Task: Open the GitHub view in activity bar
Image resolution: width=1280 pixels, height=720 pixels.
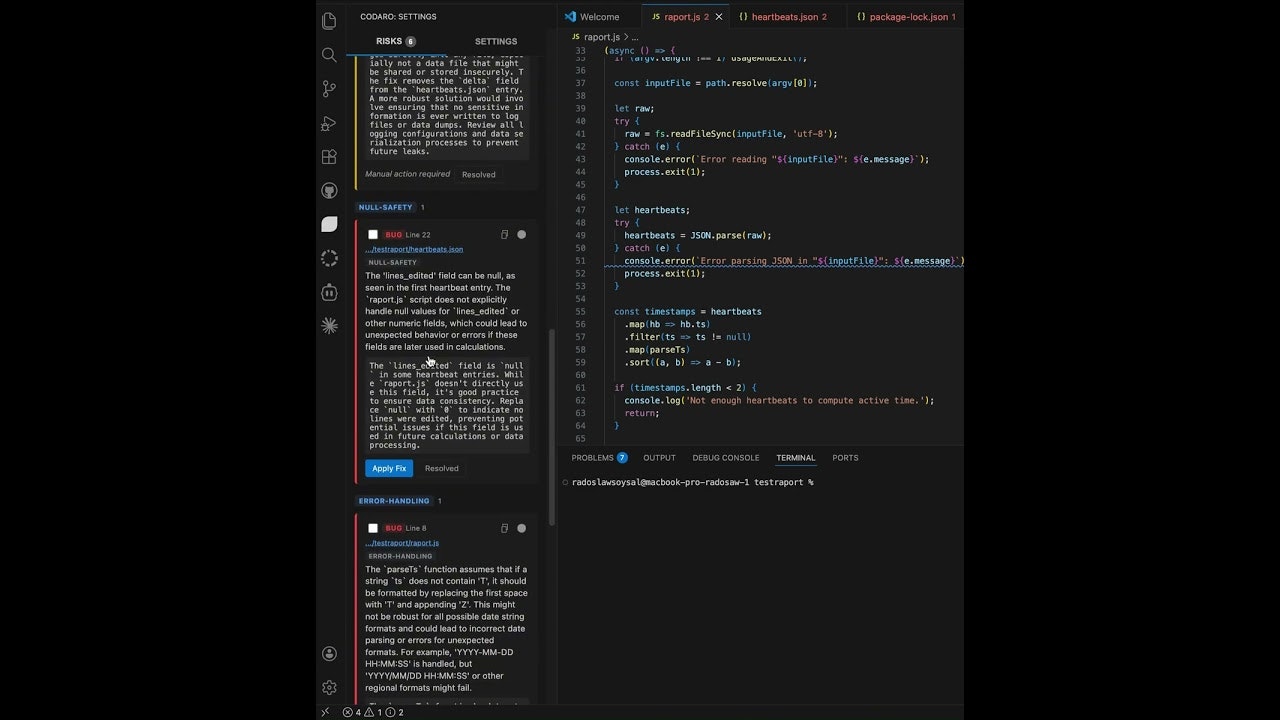Action: pos(329,191)
